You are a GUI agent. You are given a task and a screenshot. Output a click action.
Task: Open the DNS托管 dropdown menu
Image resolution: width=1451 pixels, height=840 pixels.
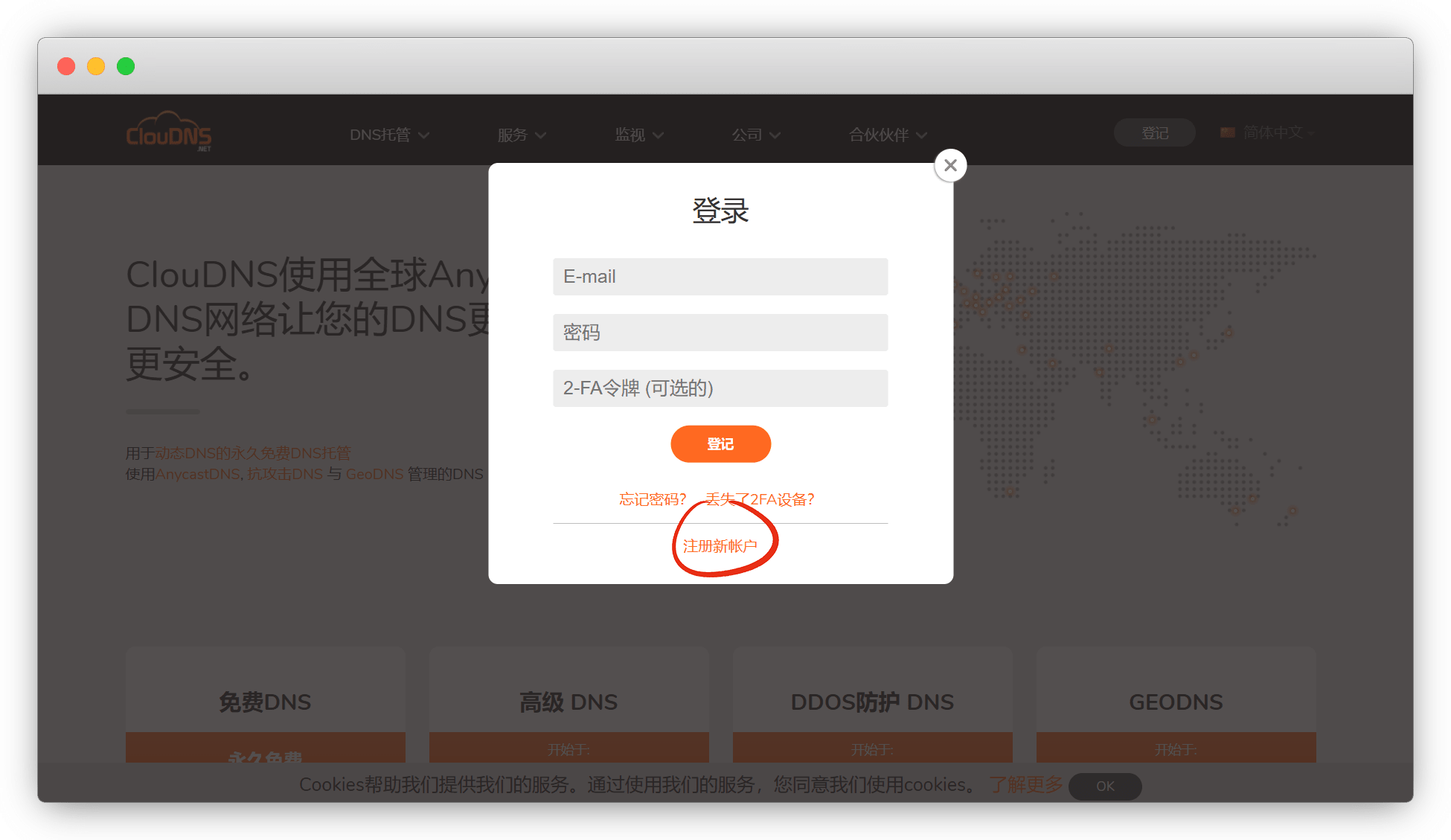click(x=389, y=135)
